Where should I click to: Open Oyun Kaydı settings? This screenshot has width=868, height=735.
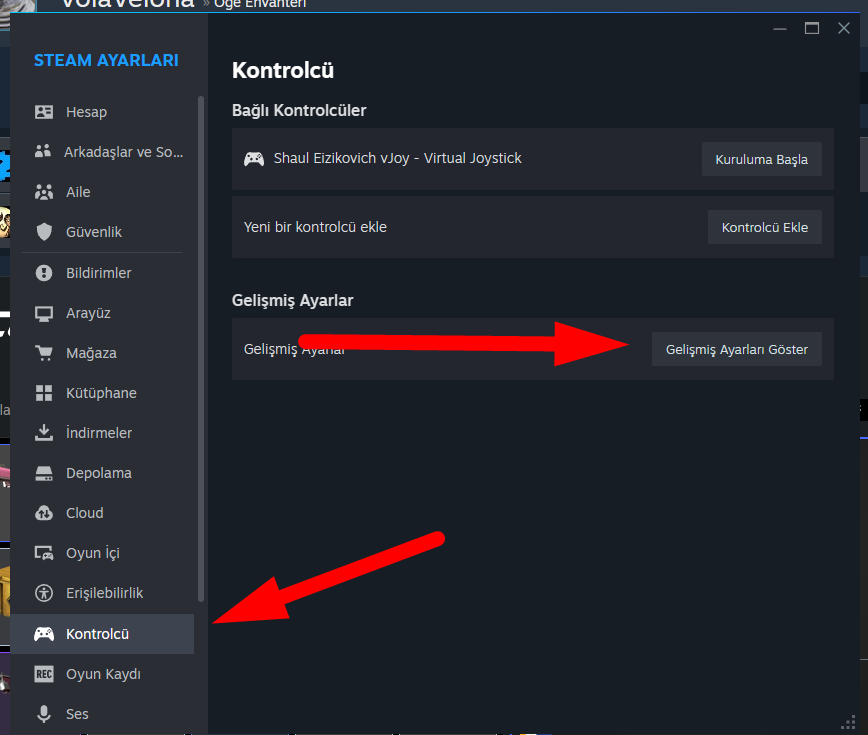[102, 674]
